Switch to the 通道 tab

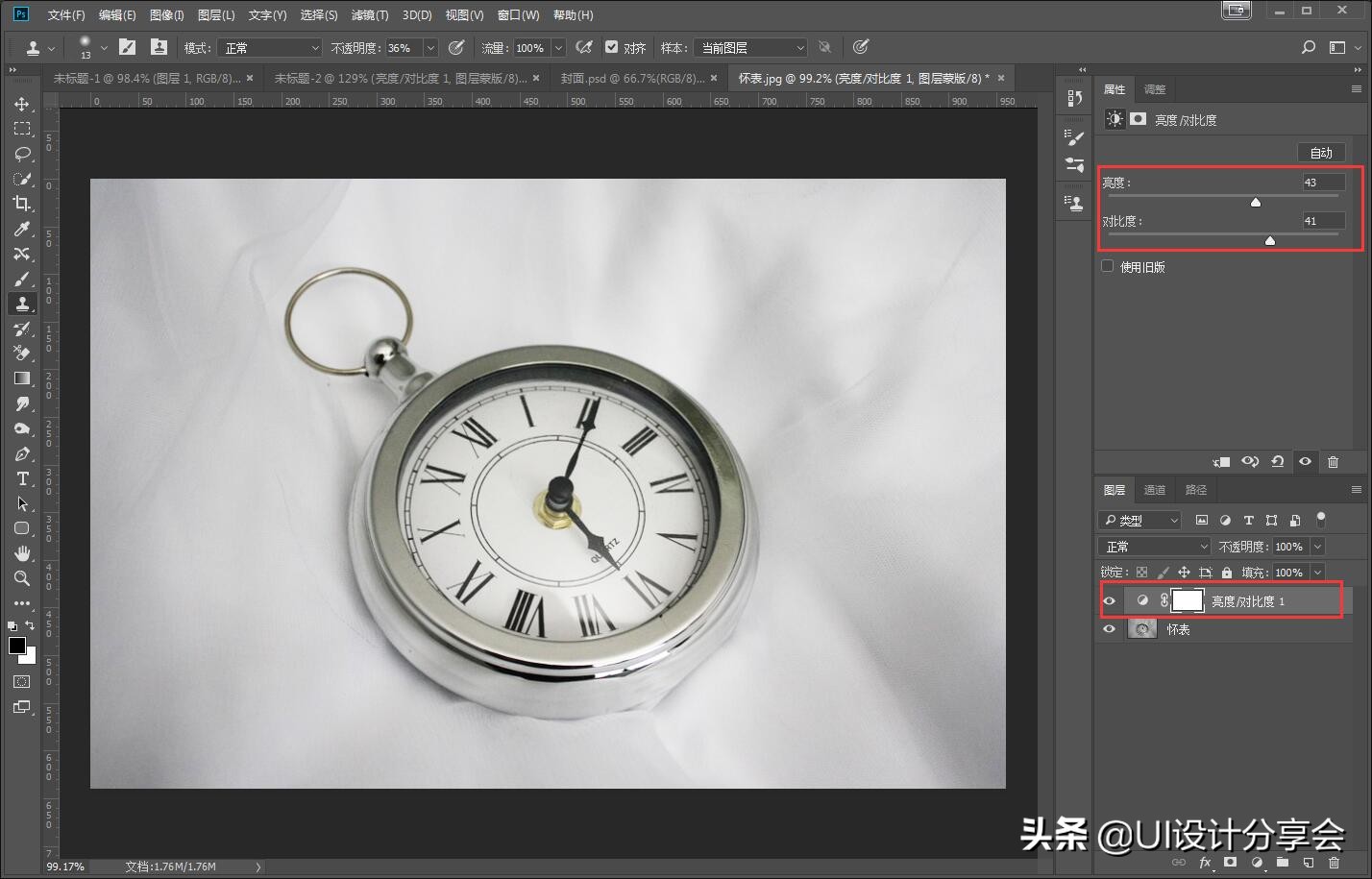click(1154, 489)
